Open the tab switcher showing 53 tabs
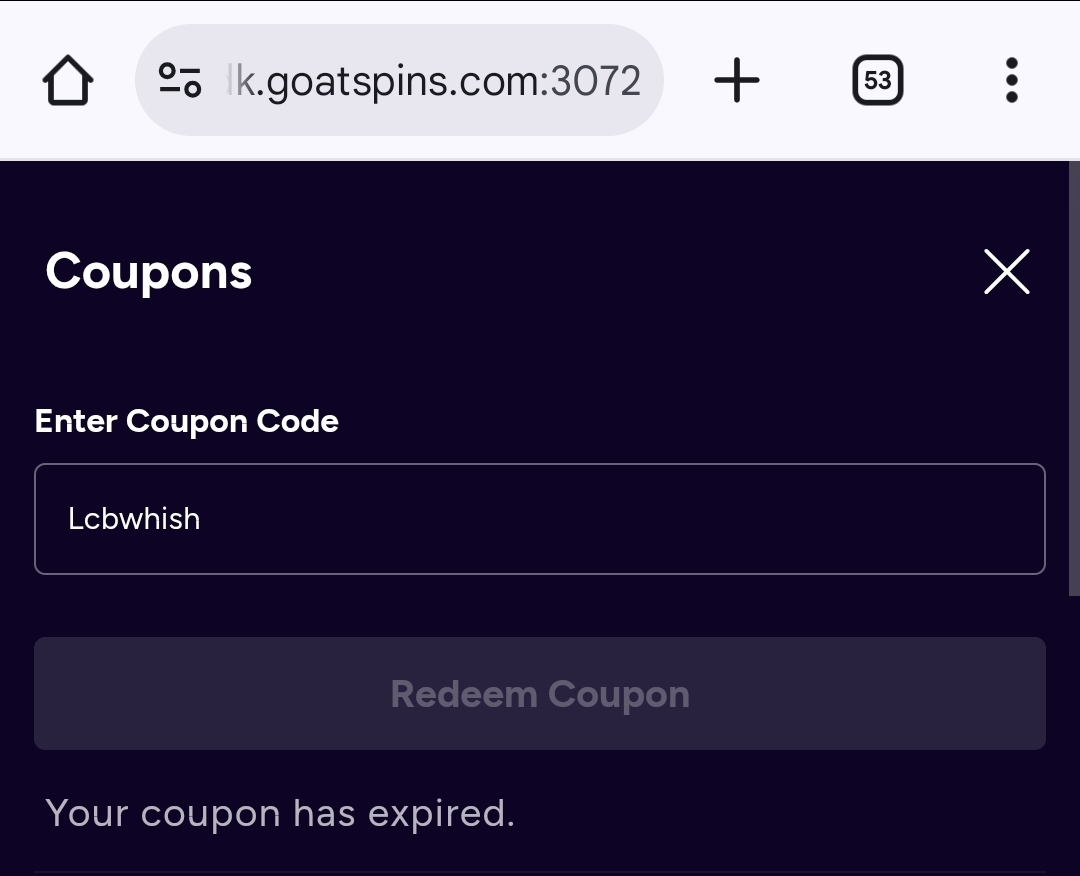 877,80
